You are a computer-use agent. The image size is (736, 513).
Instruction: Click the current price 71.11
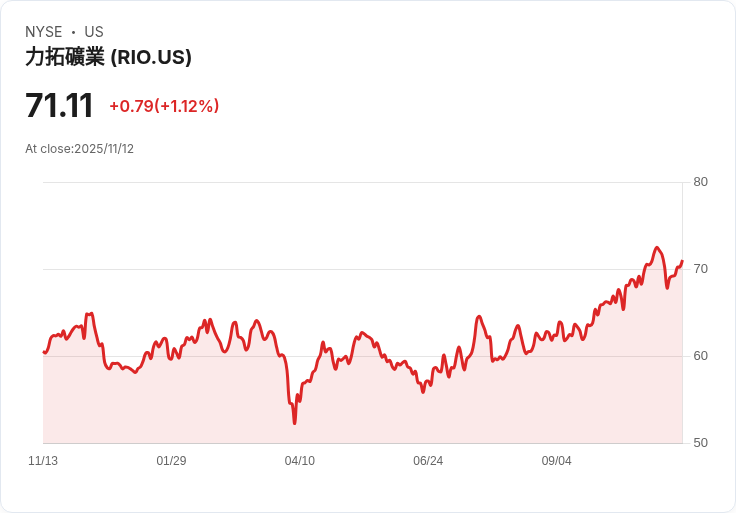tap(59, 106)
